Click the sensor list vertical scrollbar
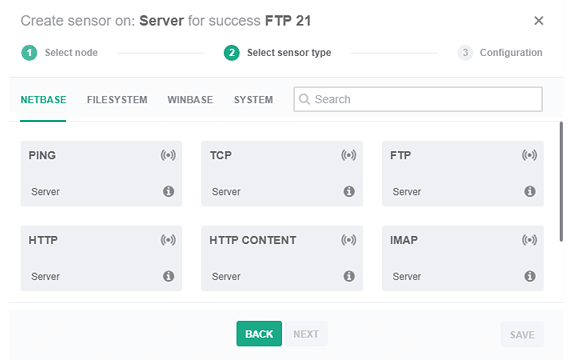This screenshot has width=570, height=360. click(561, 181)
